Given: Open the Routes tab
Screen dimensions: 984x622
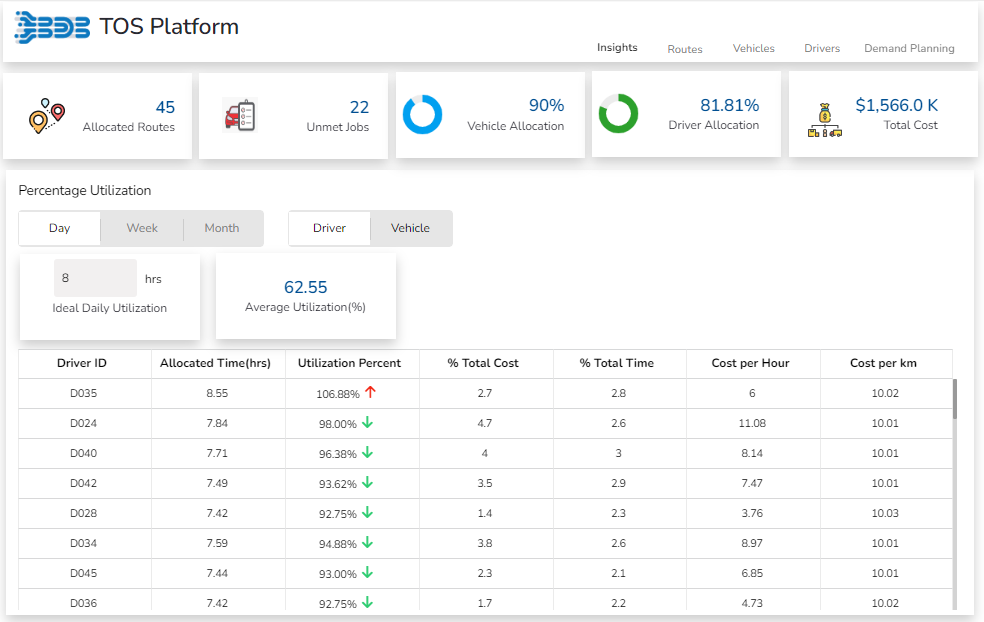Looking at the screenshot, I should 685,49.
